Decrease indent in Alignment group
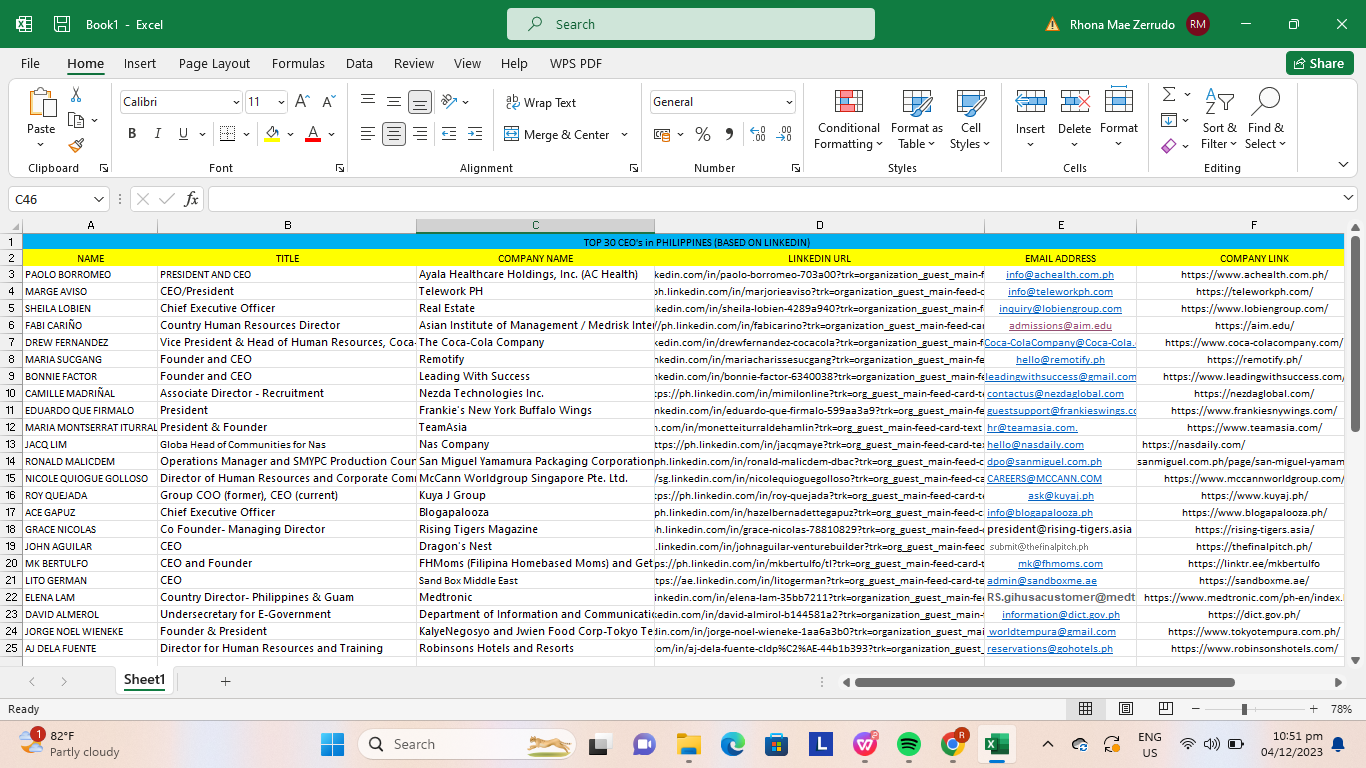 coord(448,134)
